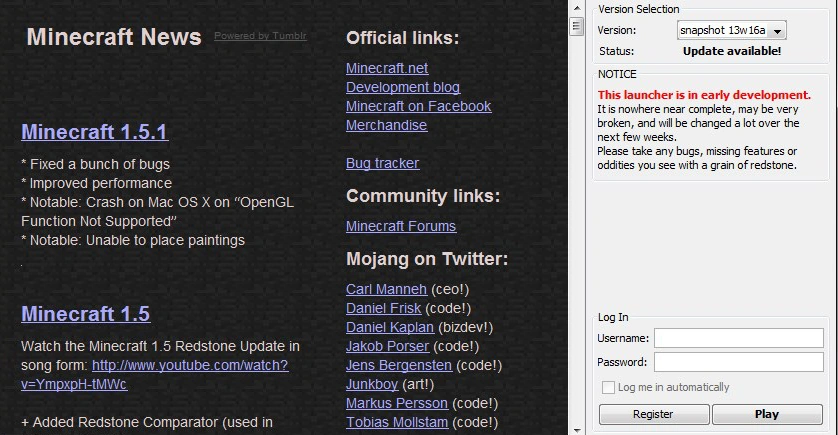Open the Minecraft 1.5 news heading
The width and height of the screenshot is (838, 435).
point(86,314)
